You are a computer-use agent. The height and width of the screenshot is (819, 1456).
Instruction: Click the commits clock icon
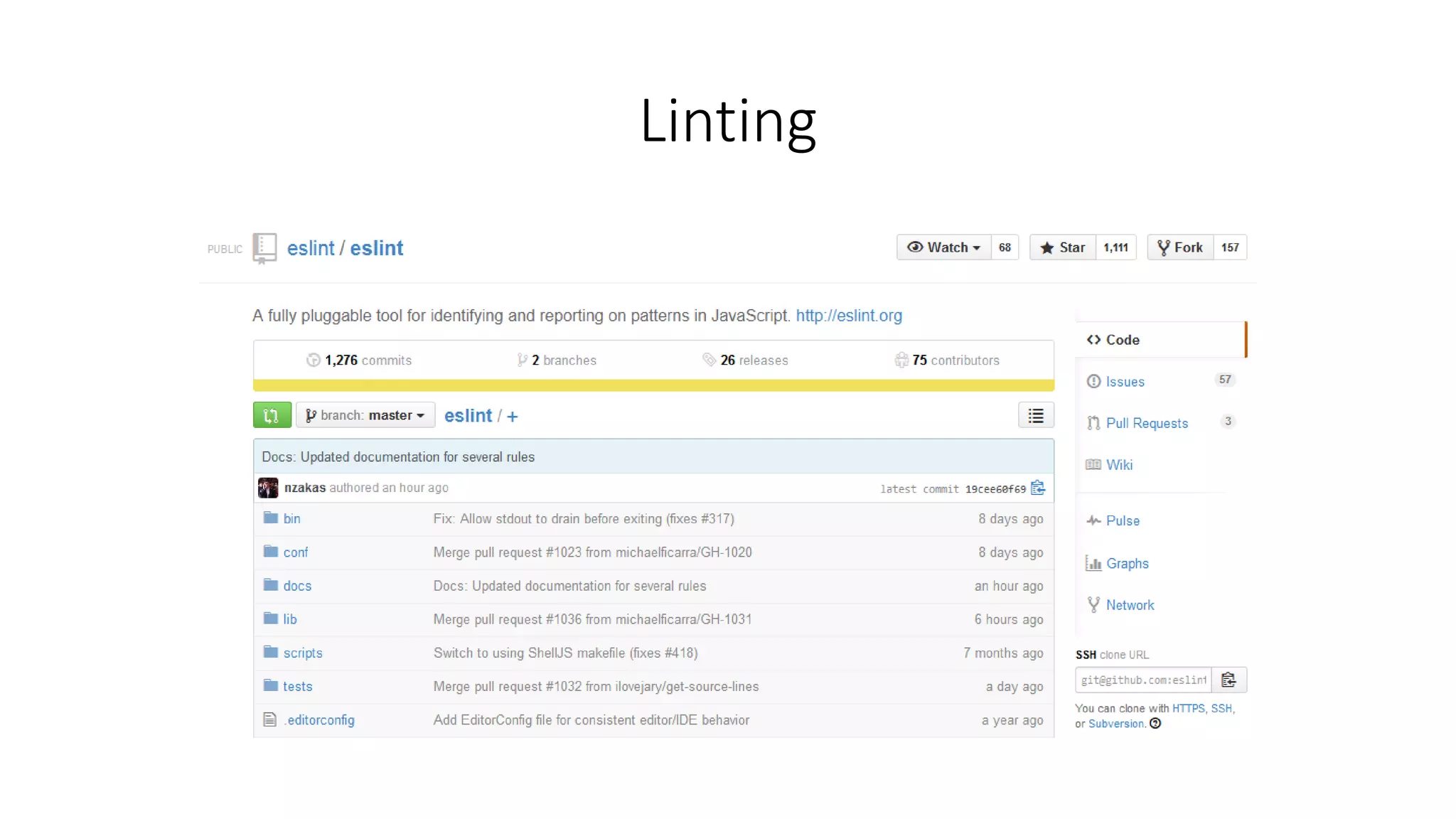click(313, 360)
